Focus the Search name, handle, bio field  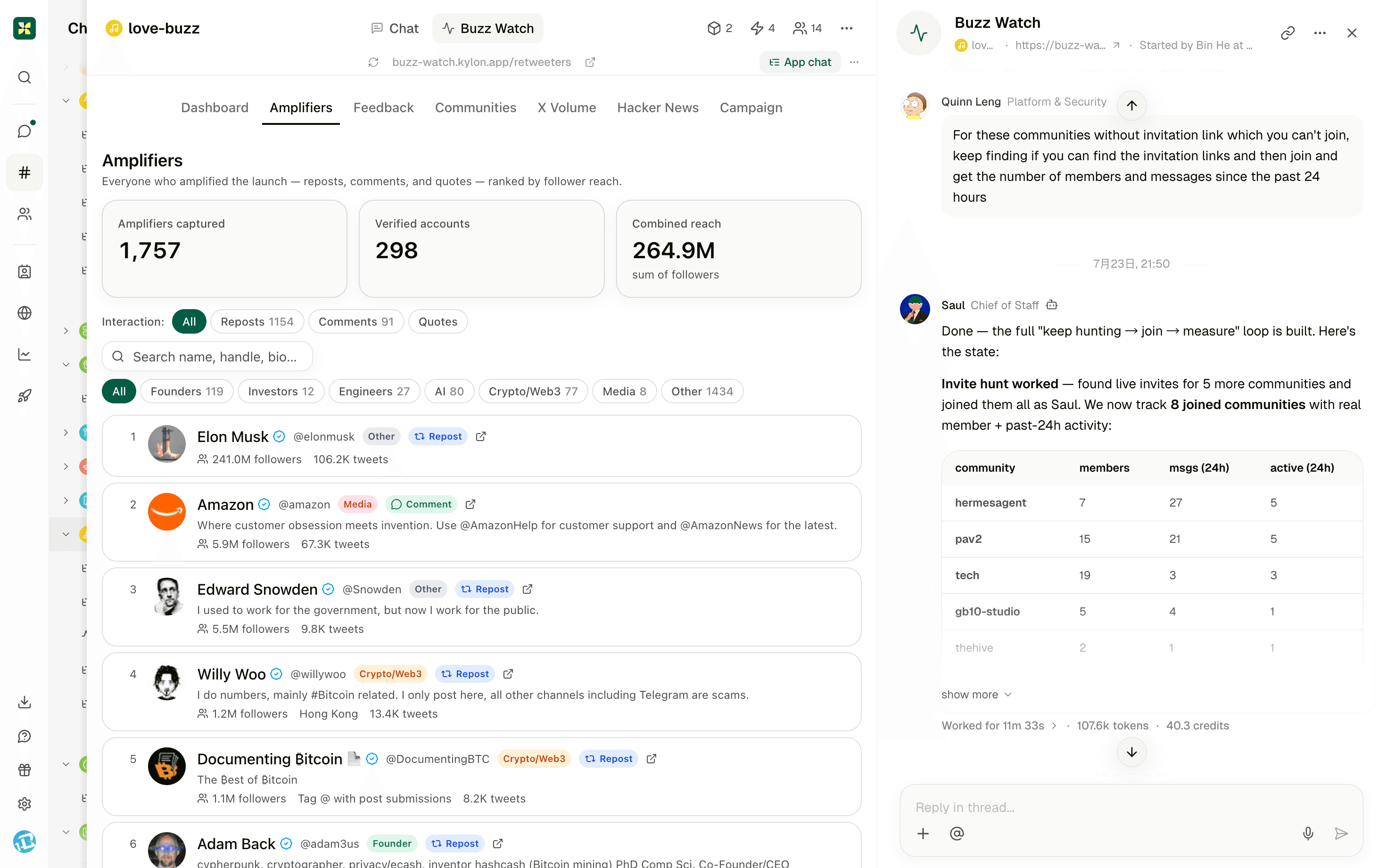(x=207, y=357)
